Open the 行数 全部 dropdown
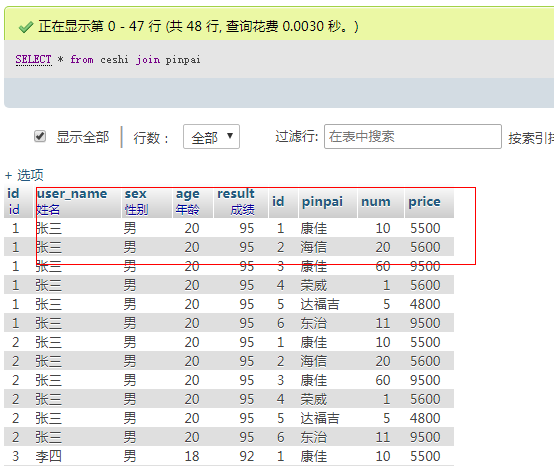Screen dimensions: 554x466 [x=211, y=137]
